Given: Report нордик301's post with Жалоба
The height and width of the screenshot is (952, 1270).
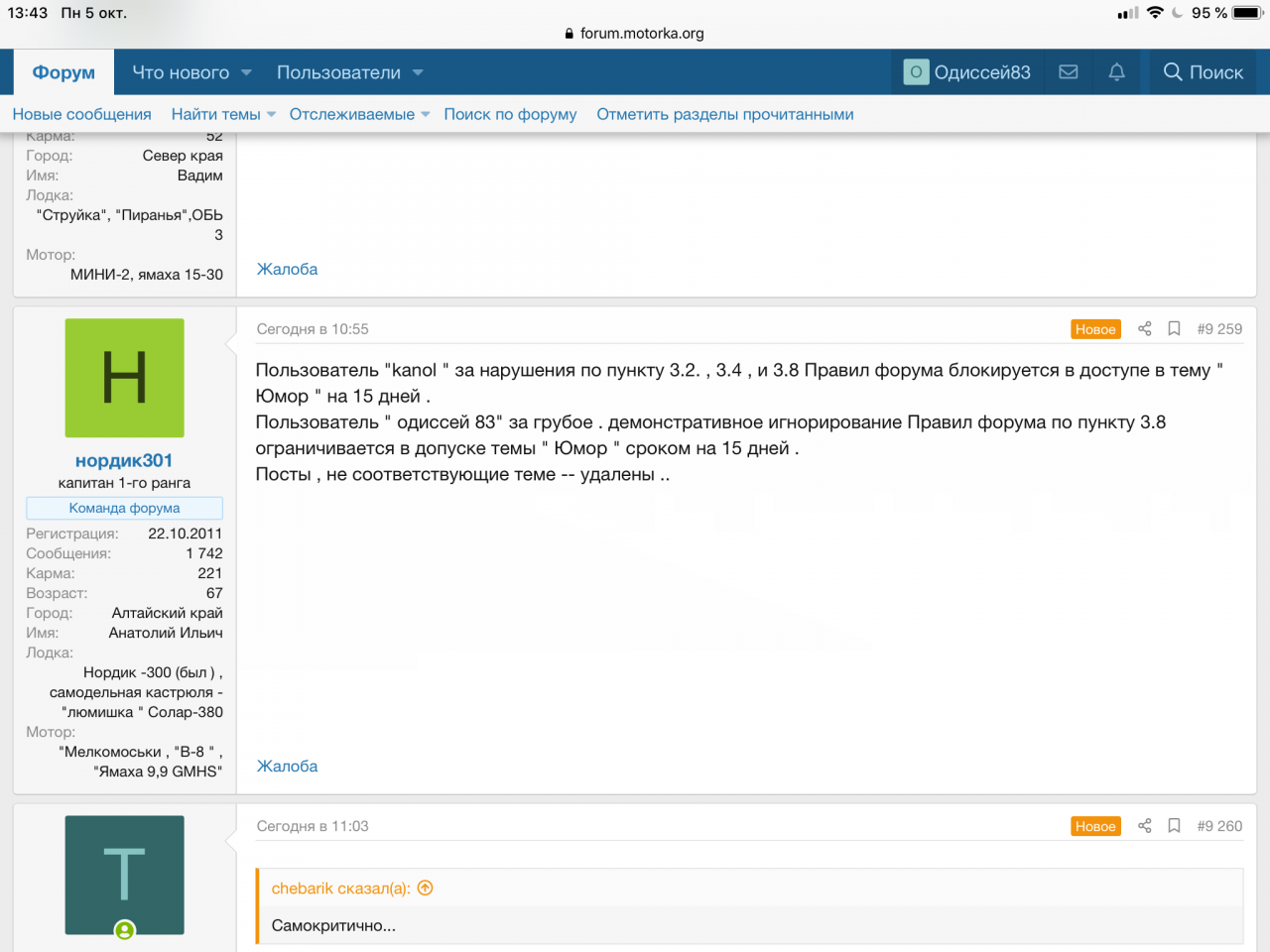Looking at the screenshot, I should (287, 766).
